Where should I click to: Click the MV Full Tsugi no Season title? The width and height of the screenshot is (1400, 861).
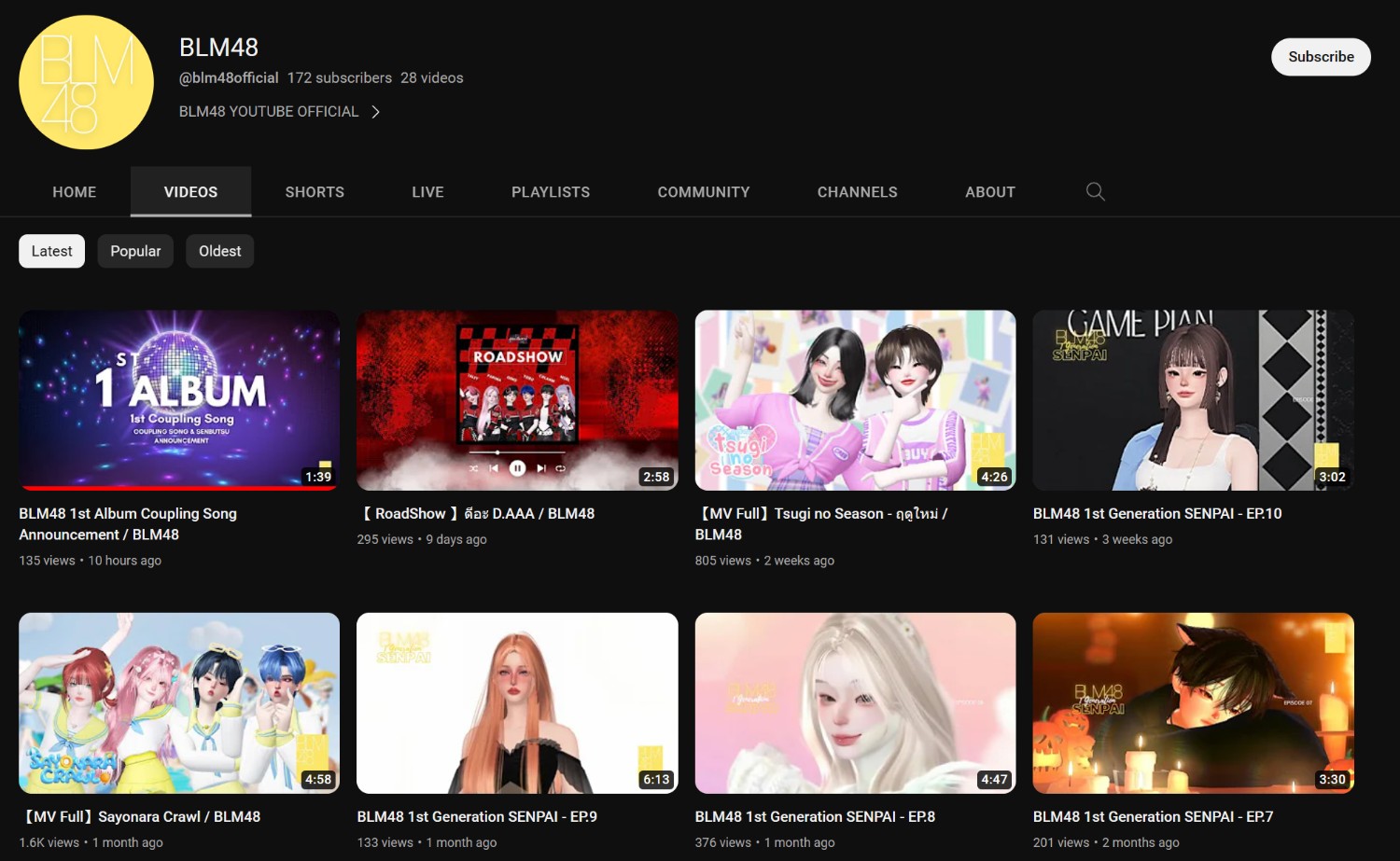(821, 524)
